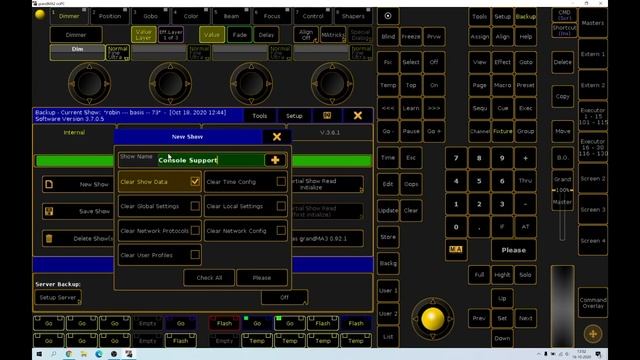Toggle Align Off button
This screenshot has height=360, width=640.
[306, 35]
